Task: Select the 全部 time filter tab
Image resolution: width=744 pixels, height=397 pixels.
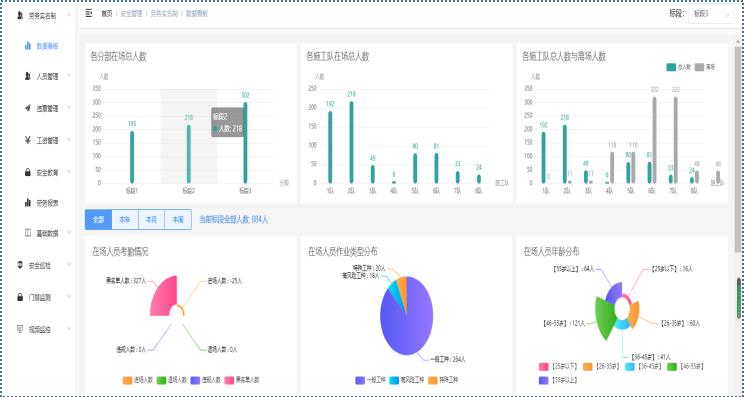Action: tap(98, 220)
